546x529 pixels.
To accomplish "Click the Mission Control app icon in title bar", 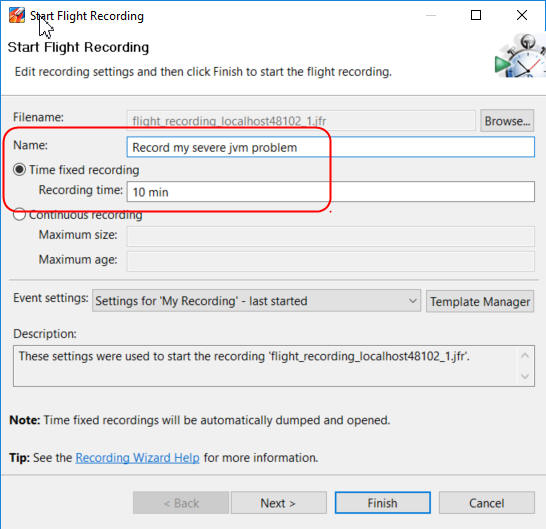I will coord(17,15).
